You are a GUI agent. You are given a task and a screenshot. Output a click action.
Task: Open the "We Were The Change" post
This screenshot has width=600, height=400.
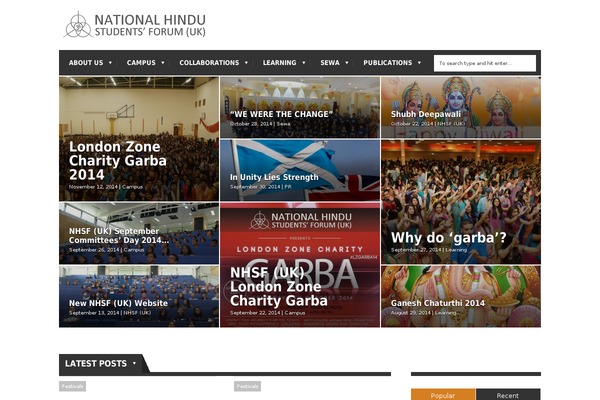(281, 114)
